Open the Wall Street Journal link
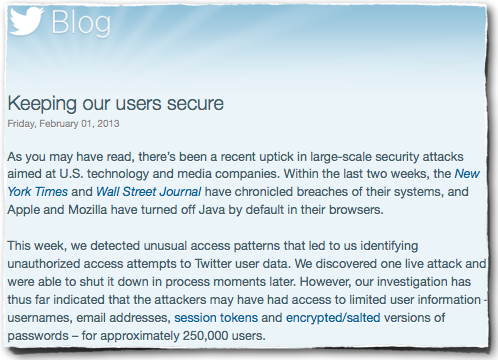 pos(148,192)
